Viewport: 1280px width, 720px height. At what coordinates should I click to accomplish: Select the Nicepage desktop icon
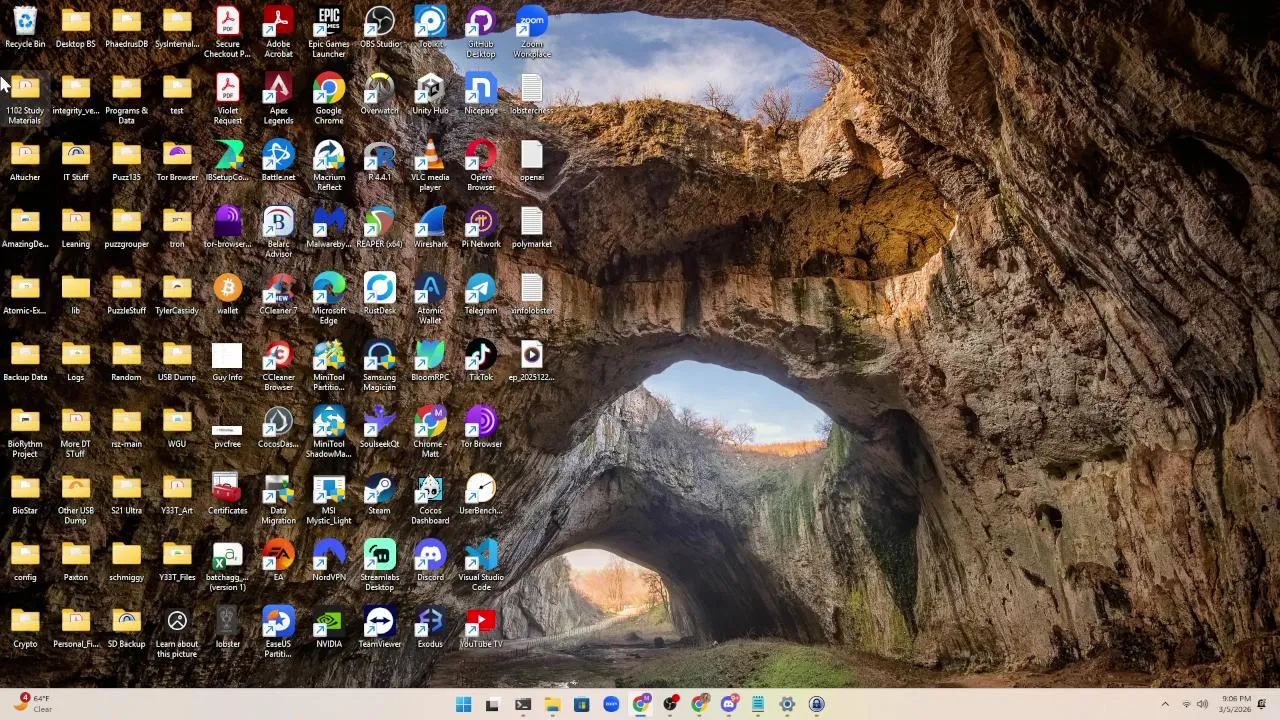tap(481, 95)
